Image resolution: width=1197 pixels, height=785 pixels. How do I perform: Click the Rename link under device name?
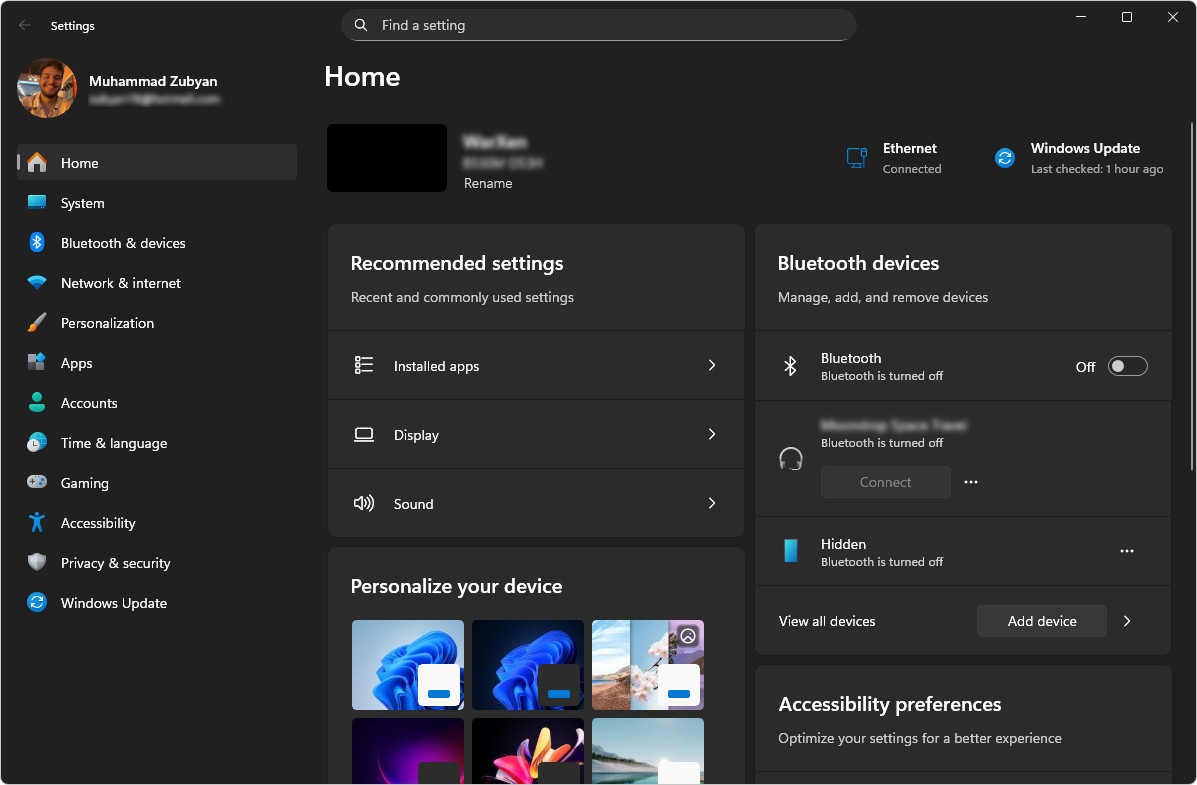click(488, 184)
